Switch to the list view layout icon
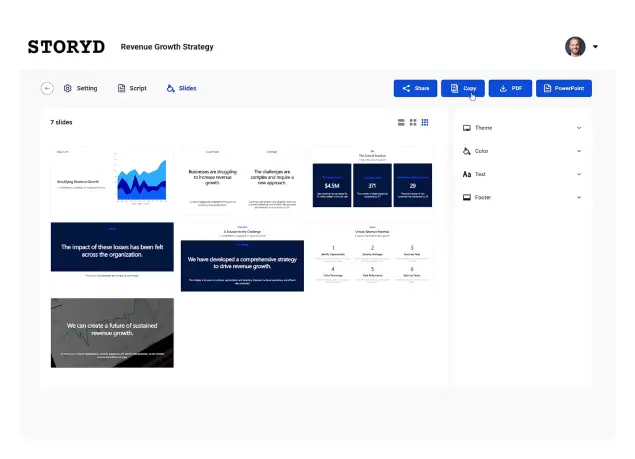This screenshot has height=459, width=635. click(402, 122)
